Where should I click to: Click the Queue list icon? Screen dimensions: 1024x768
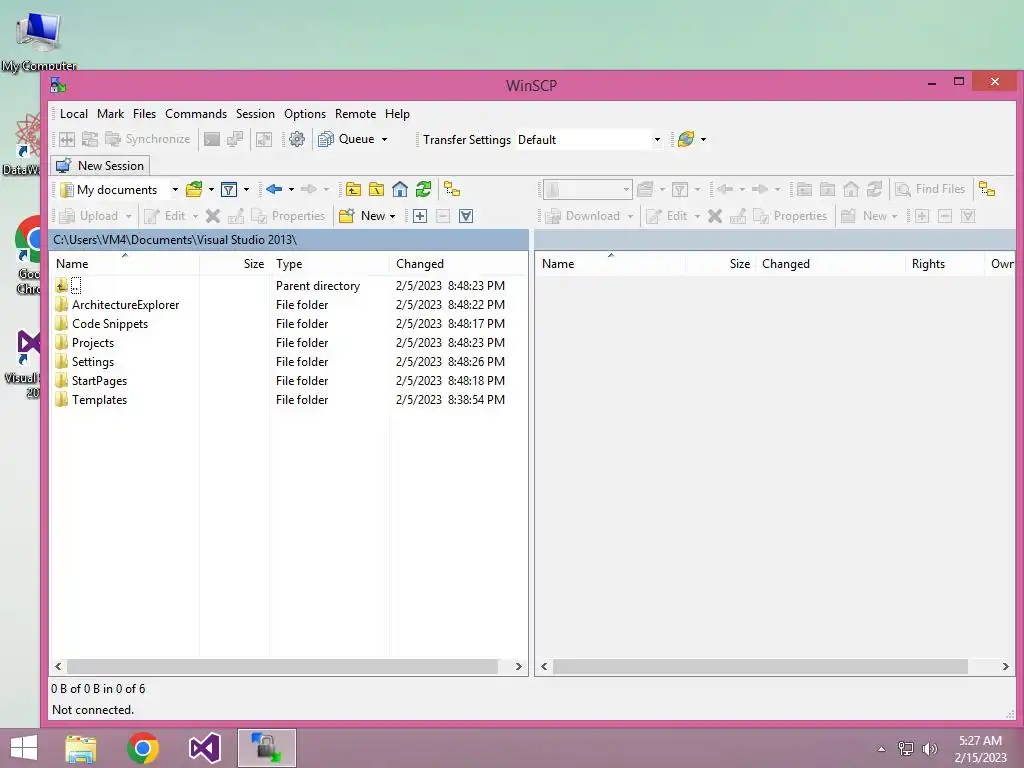point(325,139)
